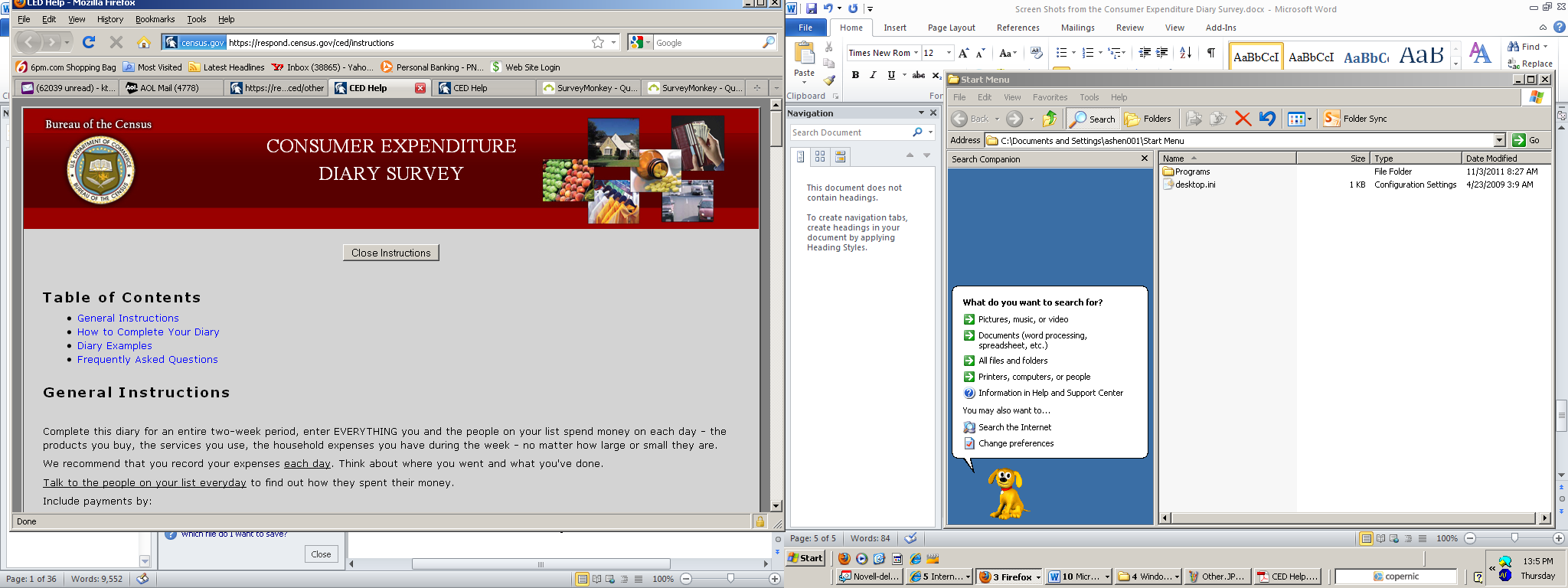This screenshot has width=1568, height=588.
Task: Browse pages thumbnail view in Navigation pane
Action: (820, 156)
